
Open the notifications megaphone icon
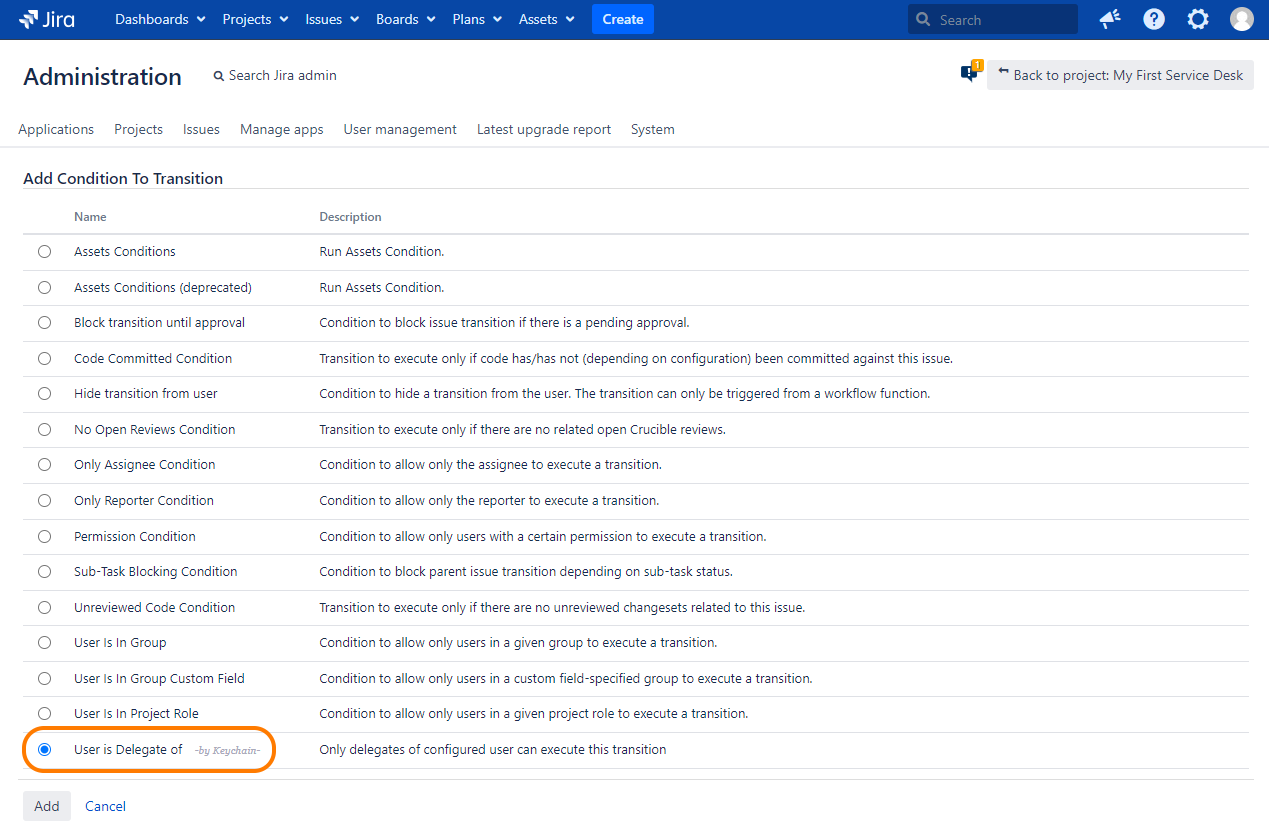tap(1110, 19)
